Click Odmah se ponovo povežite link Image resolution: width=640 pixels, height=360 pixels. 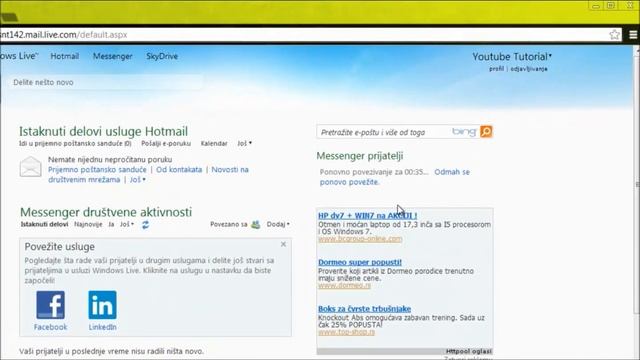tap(395, 177)
